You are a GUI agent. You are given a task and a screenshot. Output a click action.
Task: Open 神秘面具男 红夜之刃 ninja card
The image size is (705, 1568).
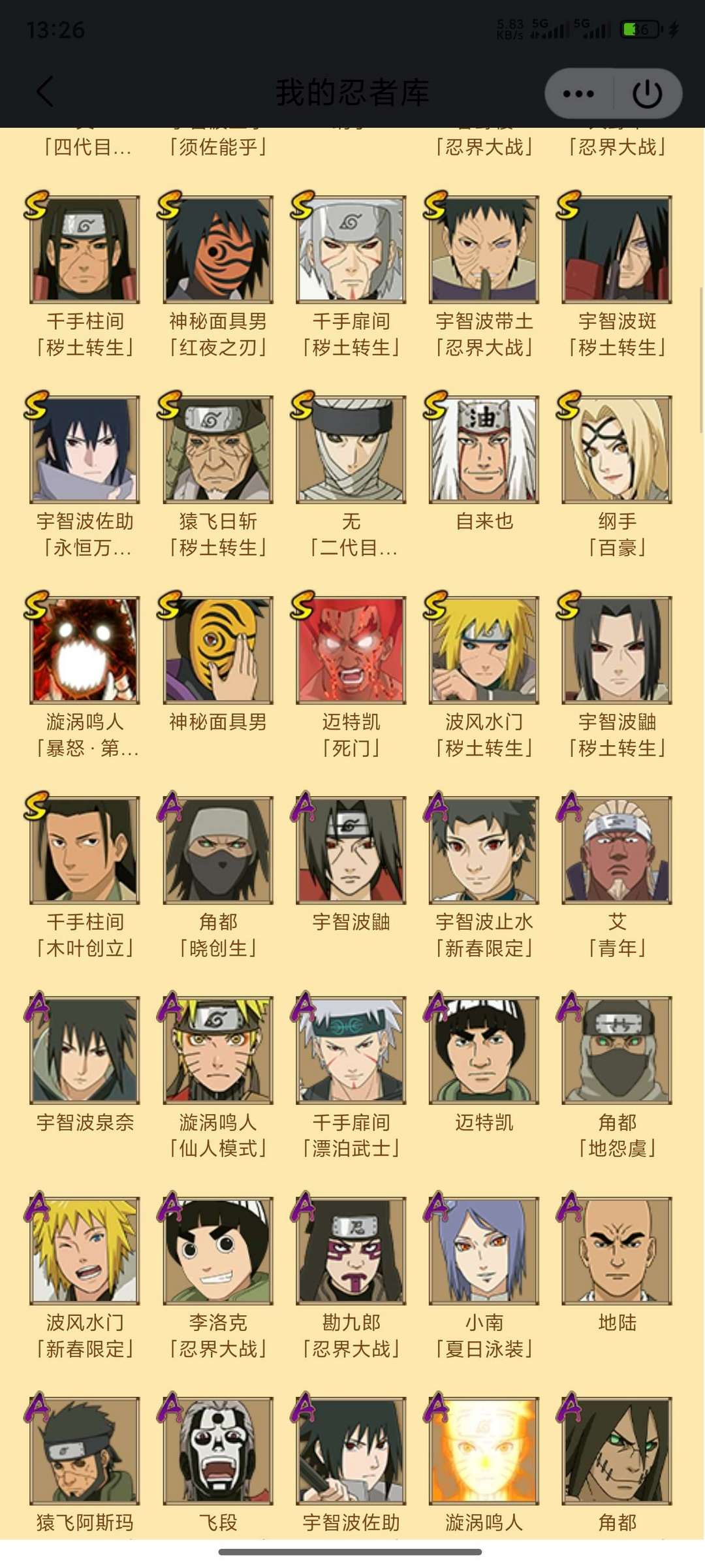coord(218,249)
